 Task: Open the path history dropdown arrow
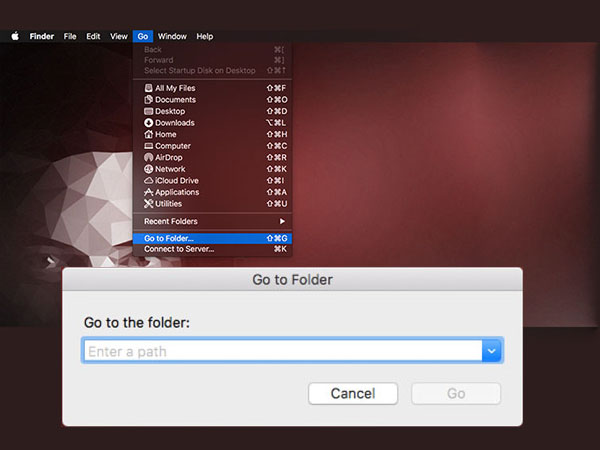491,351
